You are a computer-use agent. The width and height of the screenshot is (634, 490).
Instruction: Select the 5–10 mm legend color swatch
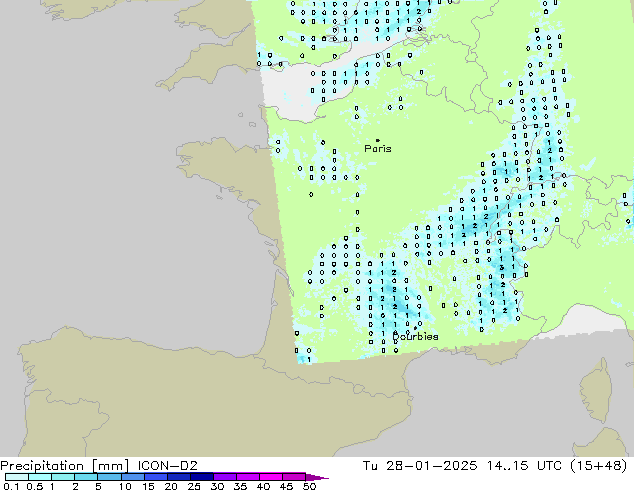109,477
